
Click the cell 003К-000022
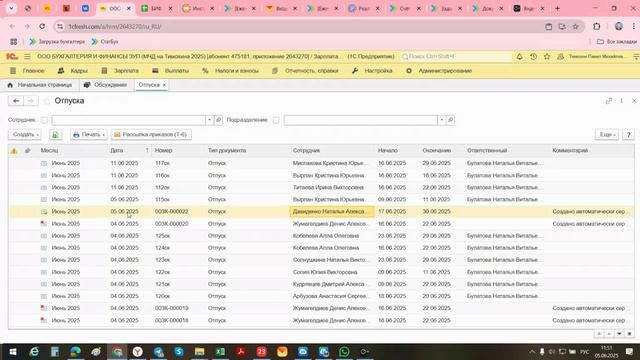pos(172,211)
